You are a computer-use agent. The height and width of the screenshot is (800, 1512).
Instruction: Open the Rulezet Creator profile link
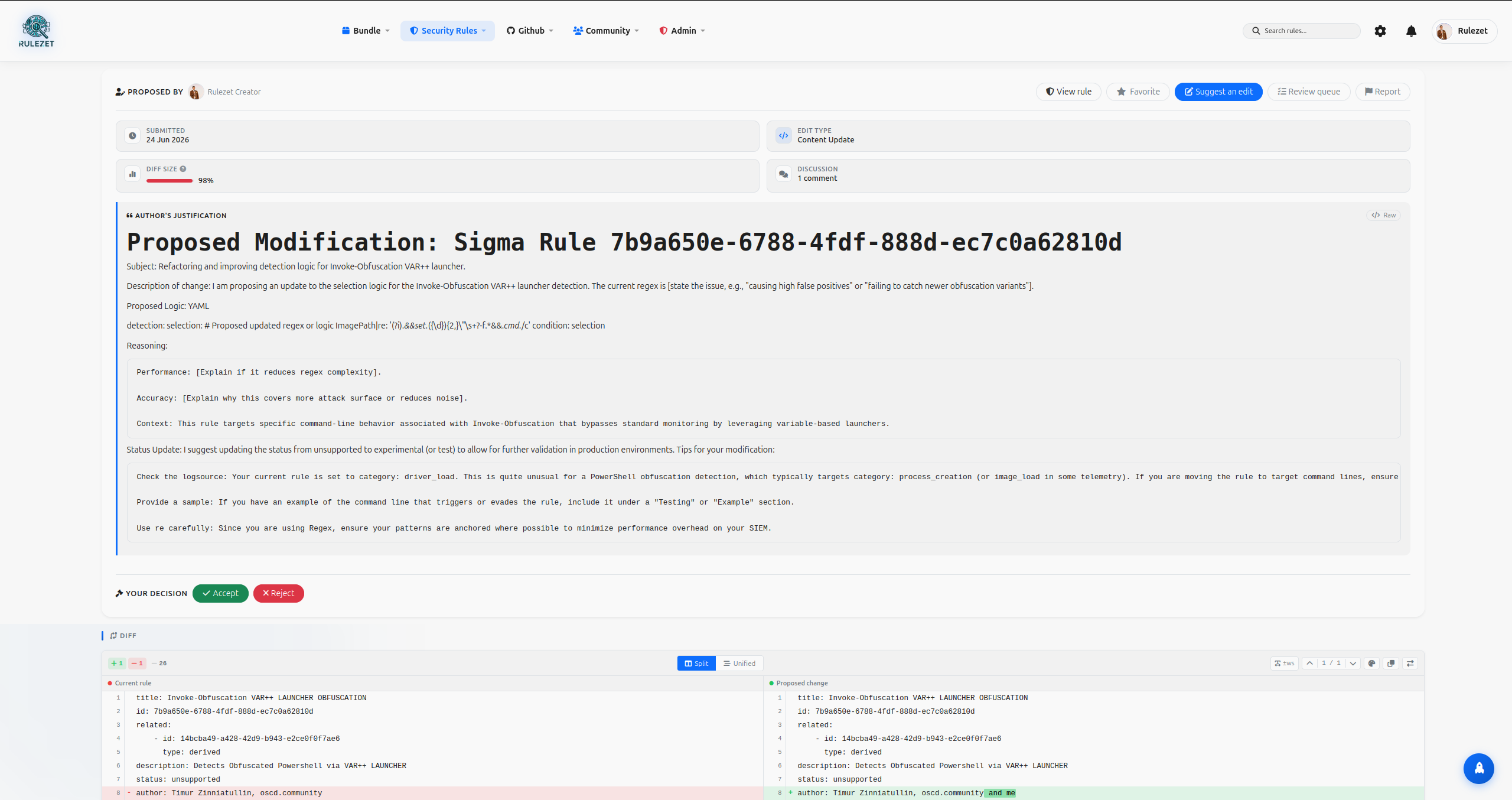[x=234, y=92]
